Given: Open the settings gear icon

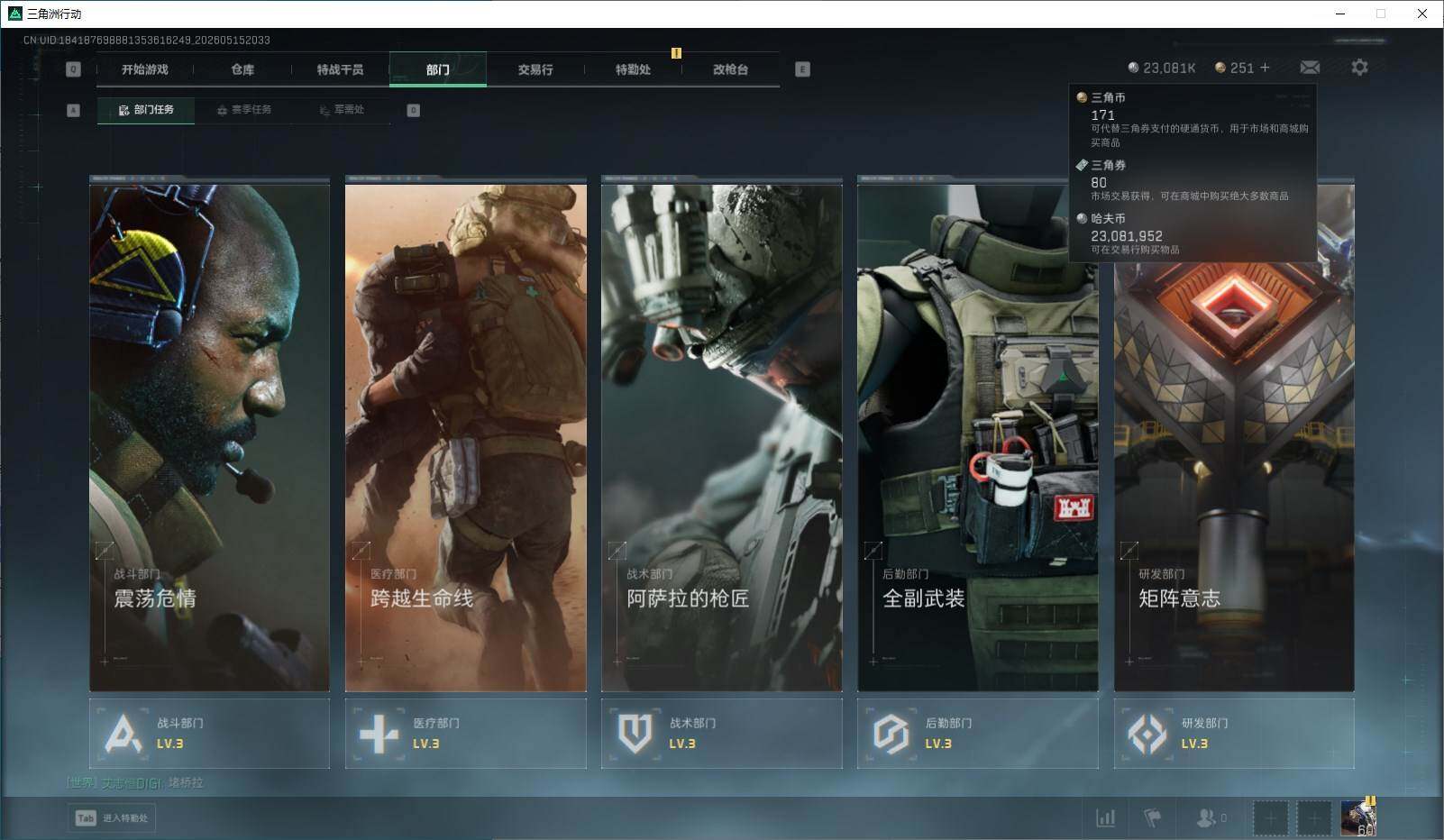Looking at the screenshot, I should point(1359,68).
